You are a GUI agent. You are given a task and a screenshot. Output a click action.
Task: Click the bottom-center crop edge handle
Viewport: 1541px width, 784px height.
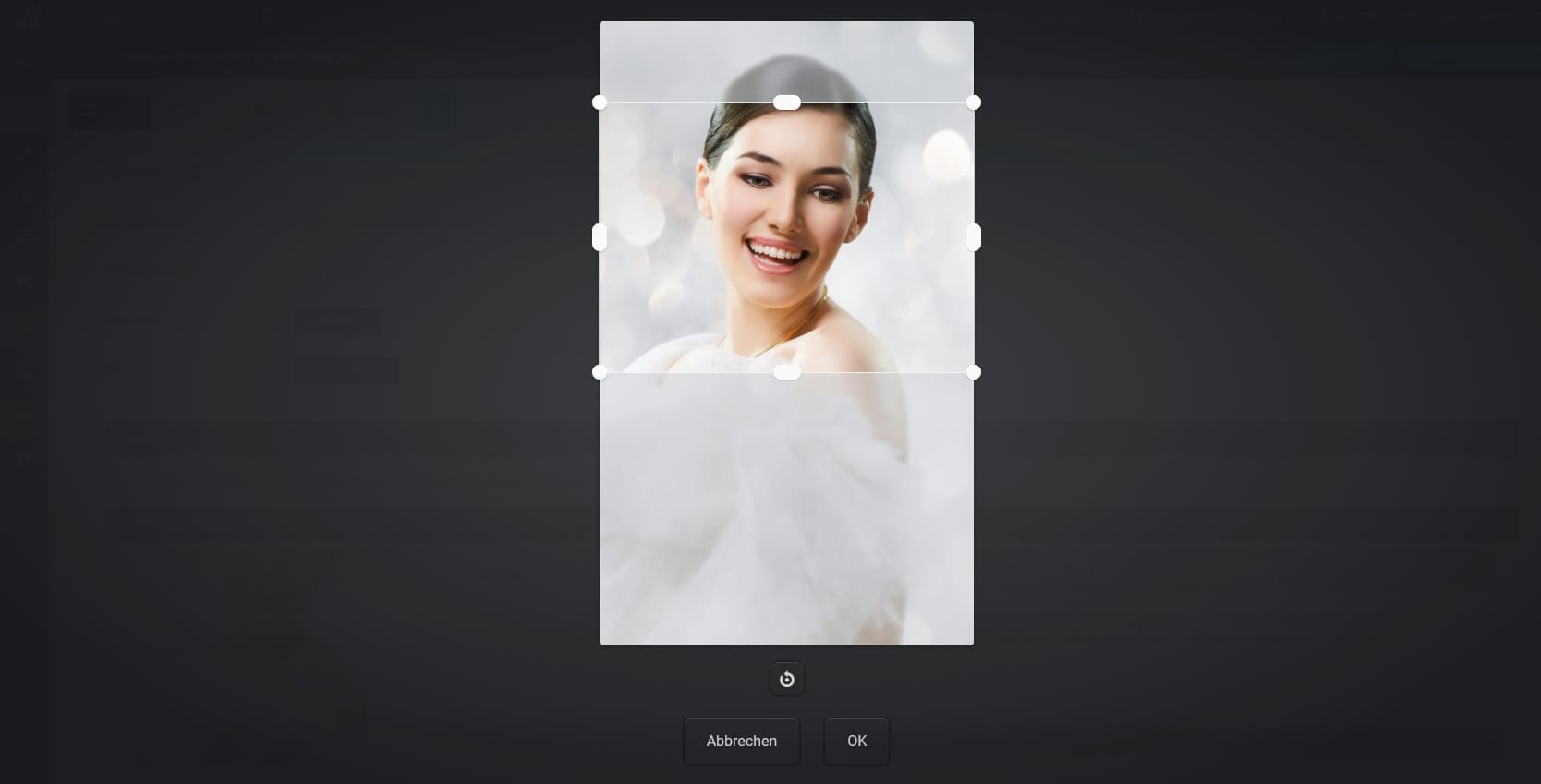point(786,372)
